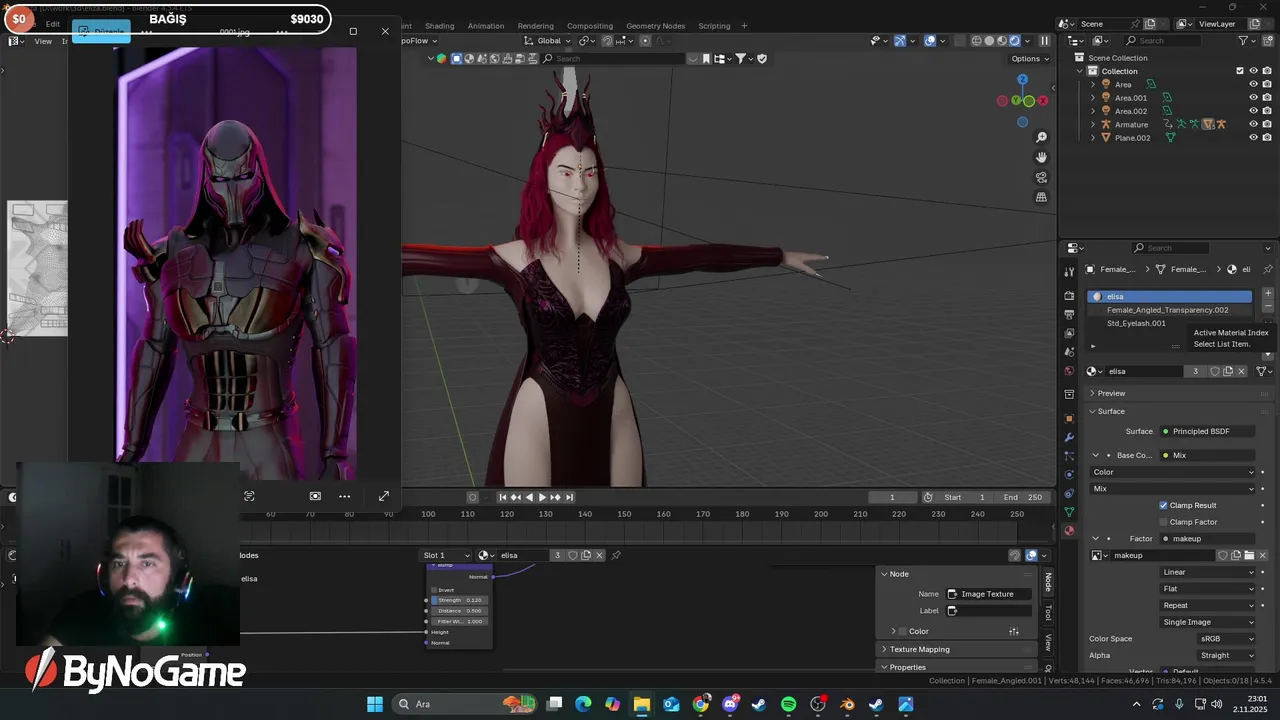Open the Global transform orientation dropdown

pyautogui.click(x=549, y=41)
